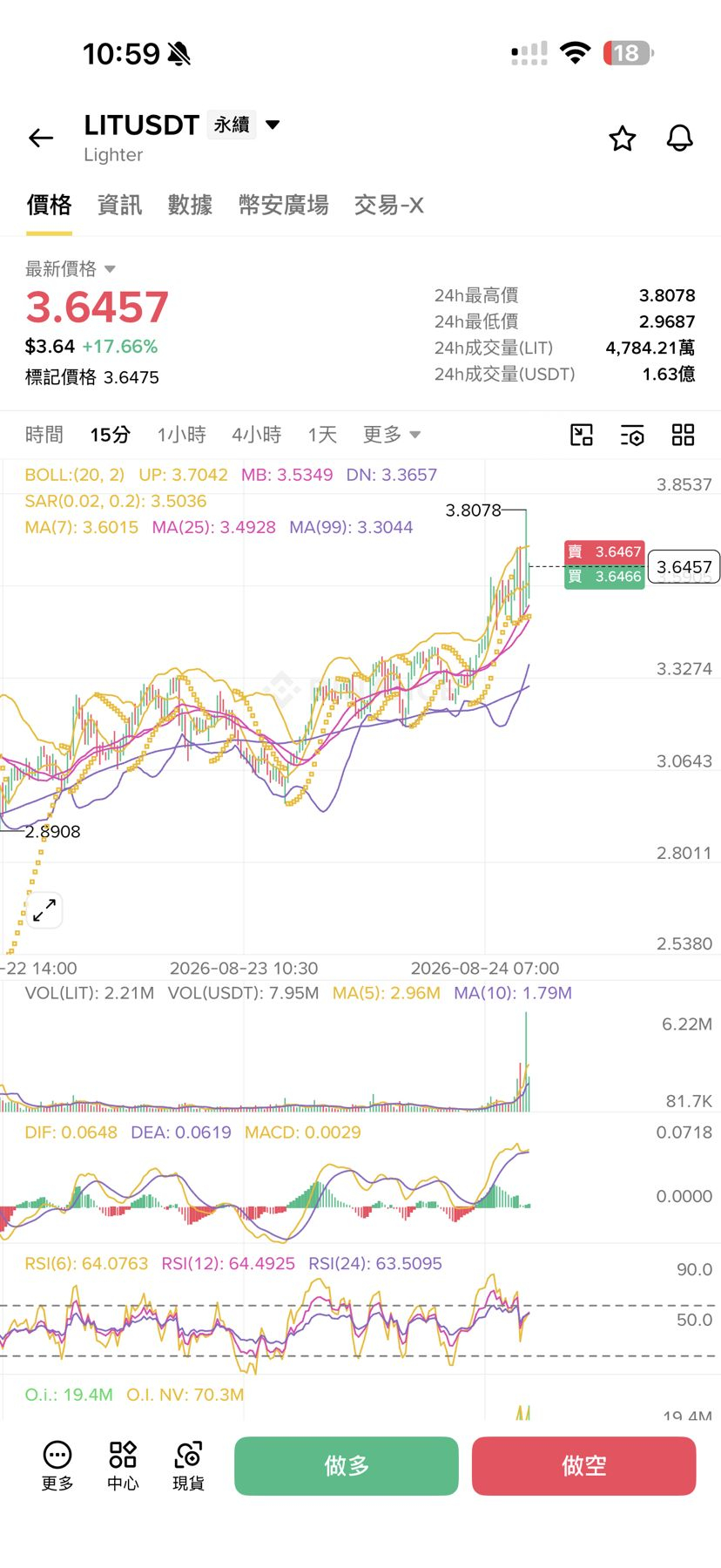The width and height of the screenshot is (721, 1568).
Task: Tap the 2026-08-24 07:00 time axis label
Action: [x=485, y=969]
